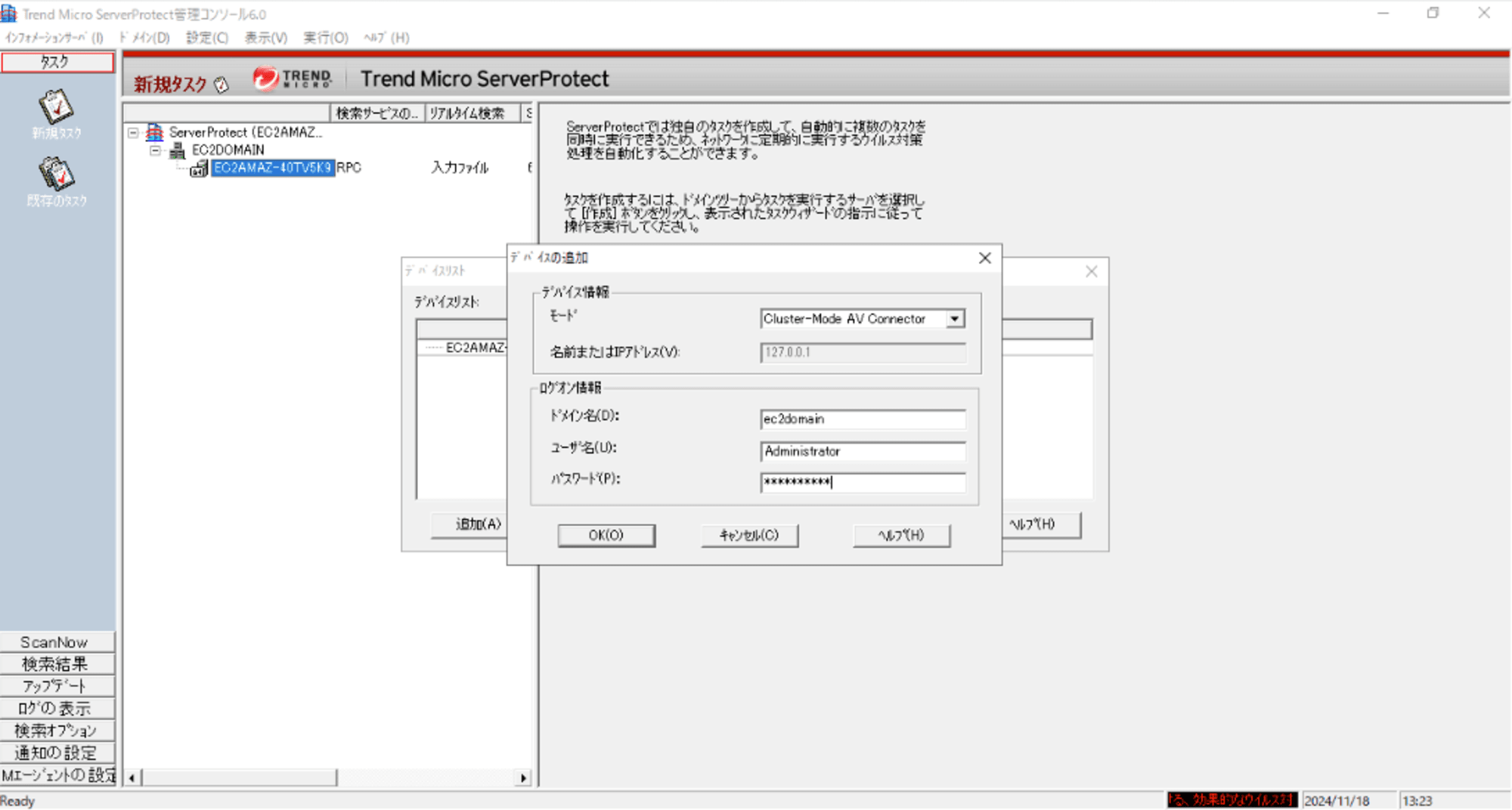The height and width of the screenshot is (810, 1512).
Task: Click the パスワード(P) input field
Action: tap(863, 482)
